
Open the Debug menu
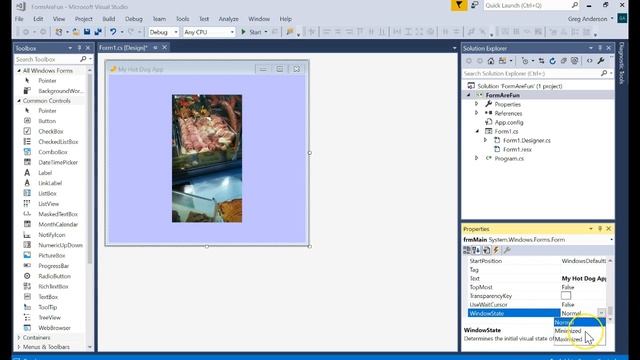pos(133,19)
